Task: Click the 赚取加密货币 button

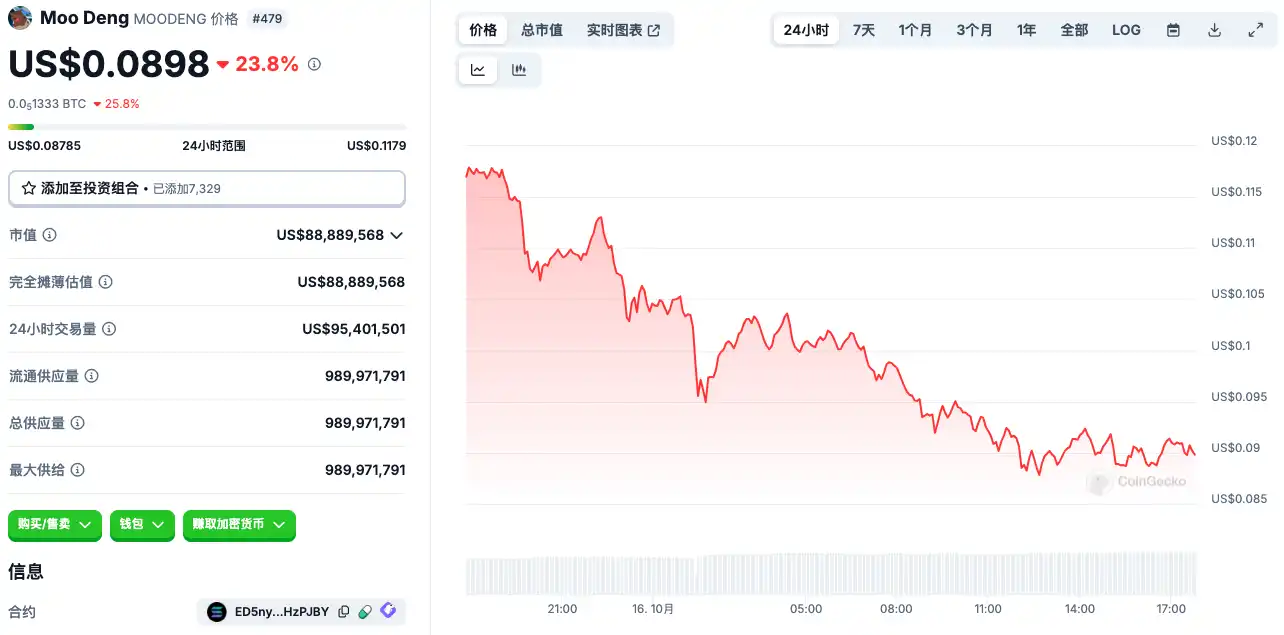Action: coord(239,524)
